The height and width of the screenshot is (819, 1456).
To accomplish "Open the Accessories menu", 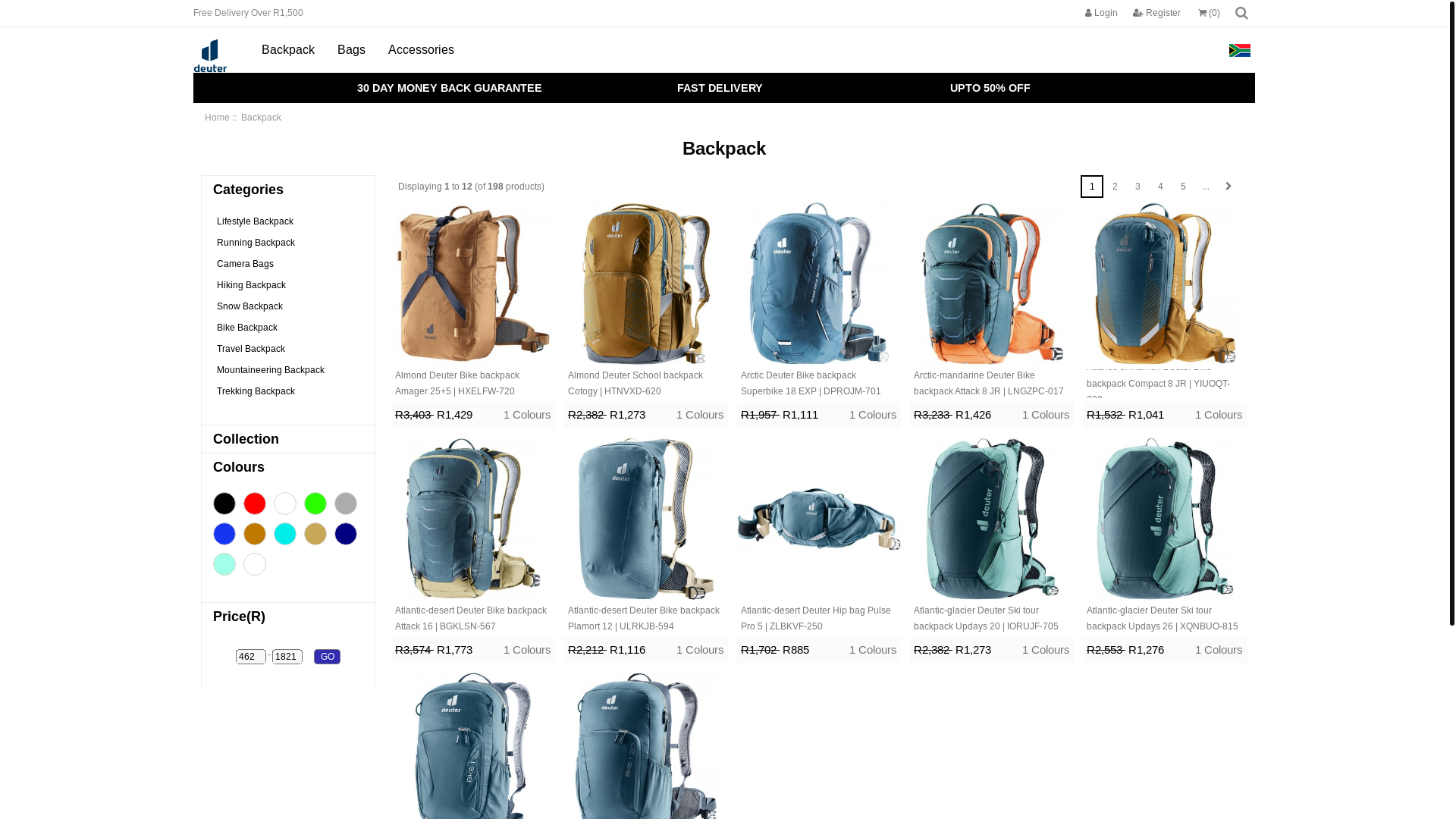I will click(x=421, y=50).
